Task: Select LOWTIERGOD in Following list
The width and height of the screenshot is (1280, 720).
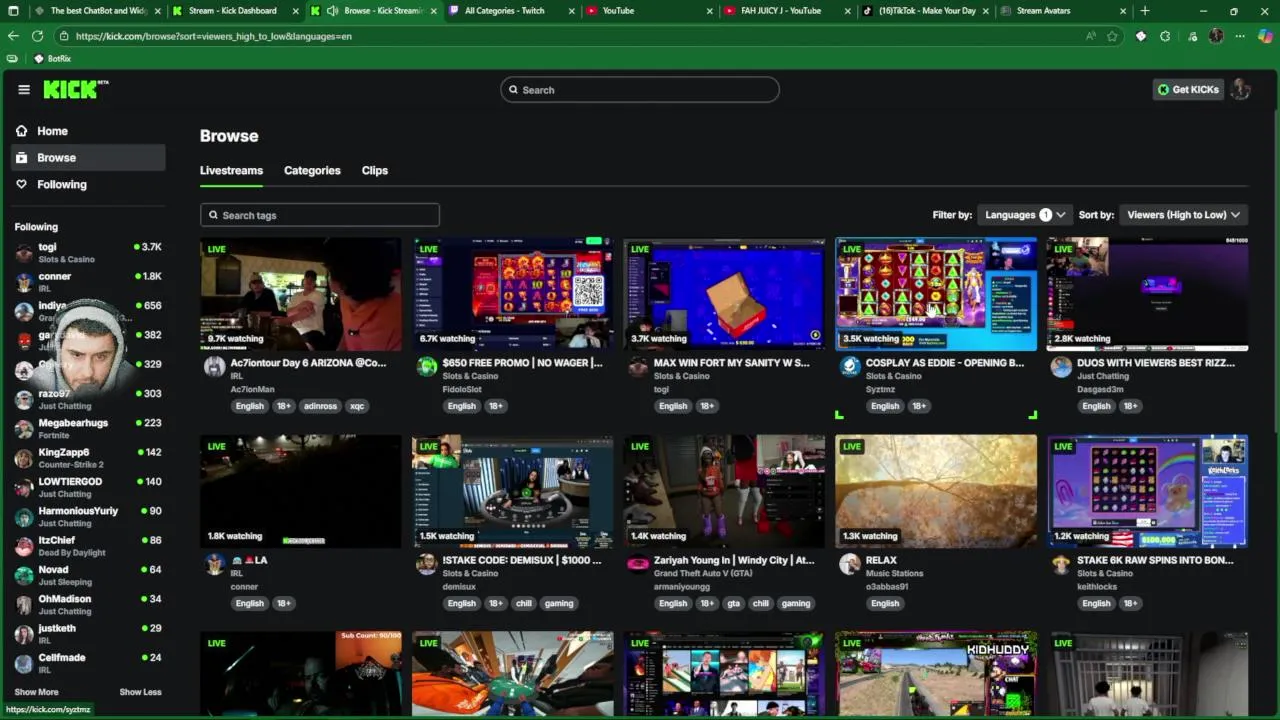Action: click(88, 487)
